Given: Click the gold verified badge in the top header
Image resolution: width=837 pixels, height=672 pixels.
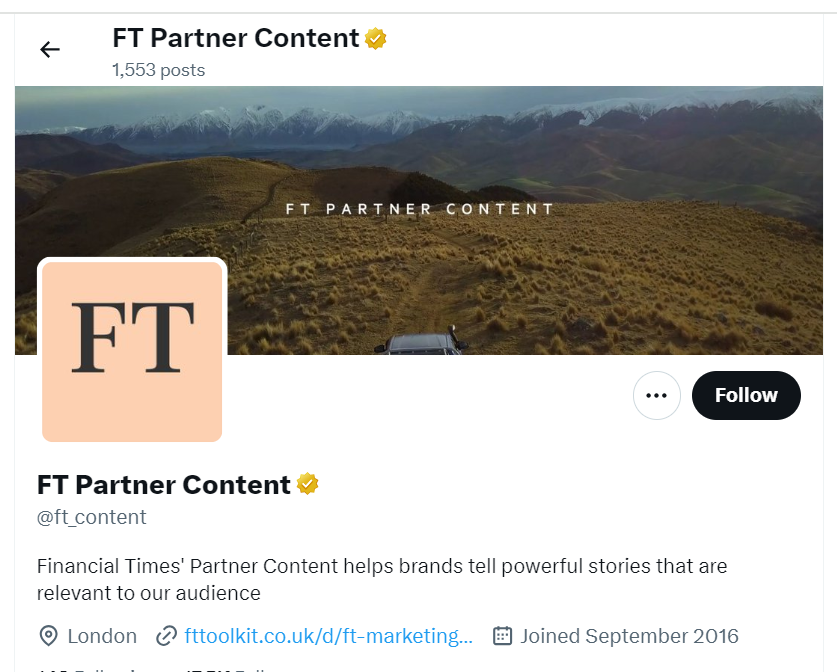Looking at the screenshot, I should pos(376,39).
